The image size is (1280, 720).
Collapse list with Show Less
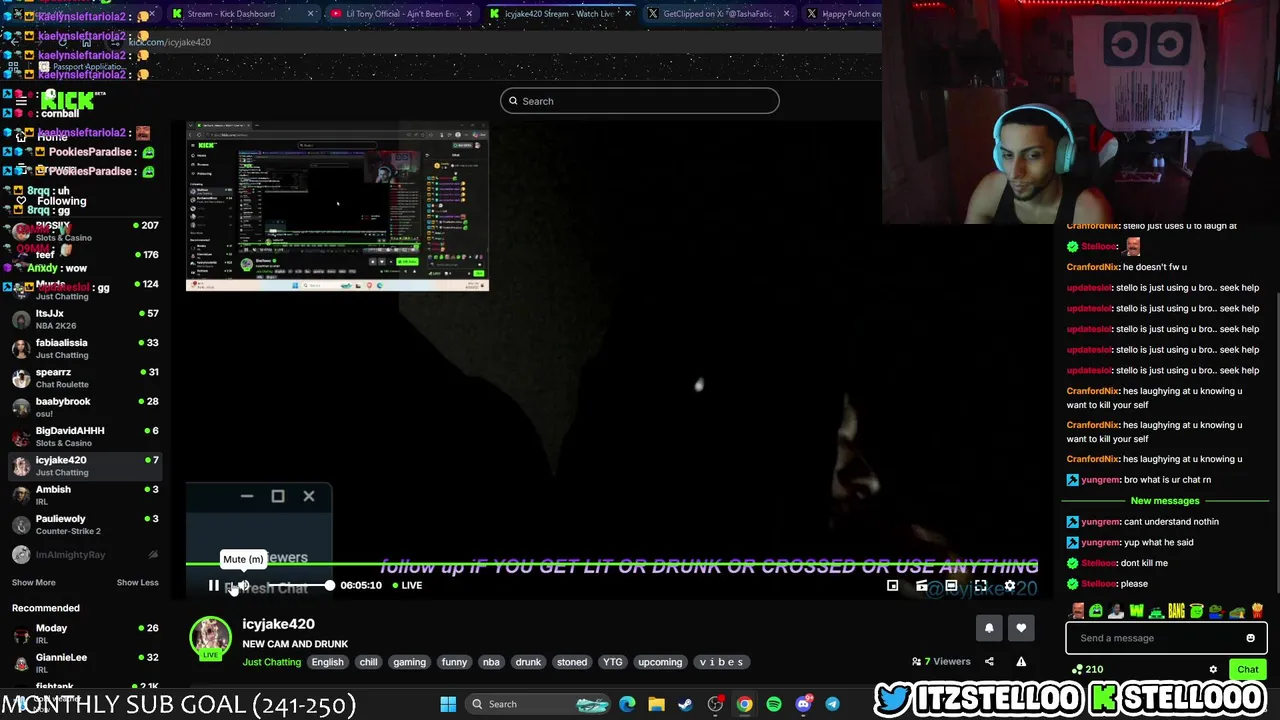[x=137, y=583]
